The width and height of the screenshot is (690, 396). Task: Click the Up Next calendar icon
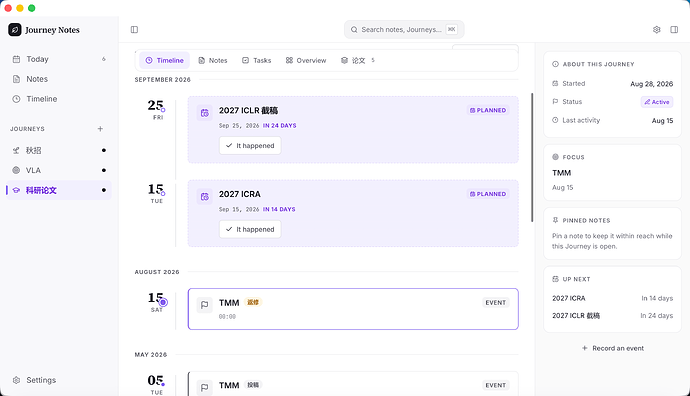pos(555,279)
